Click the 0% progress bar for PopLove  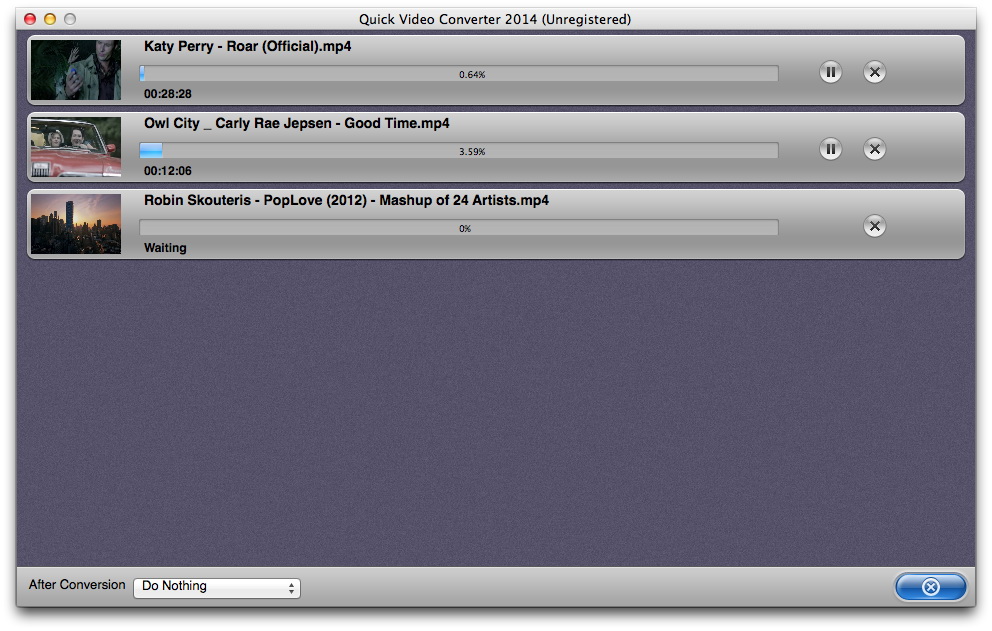459,228
